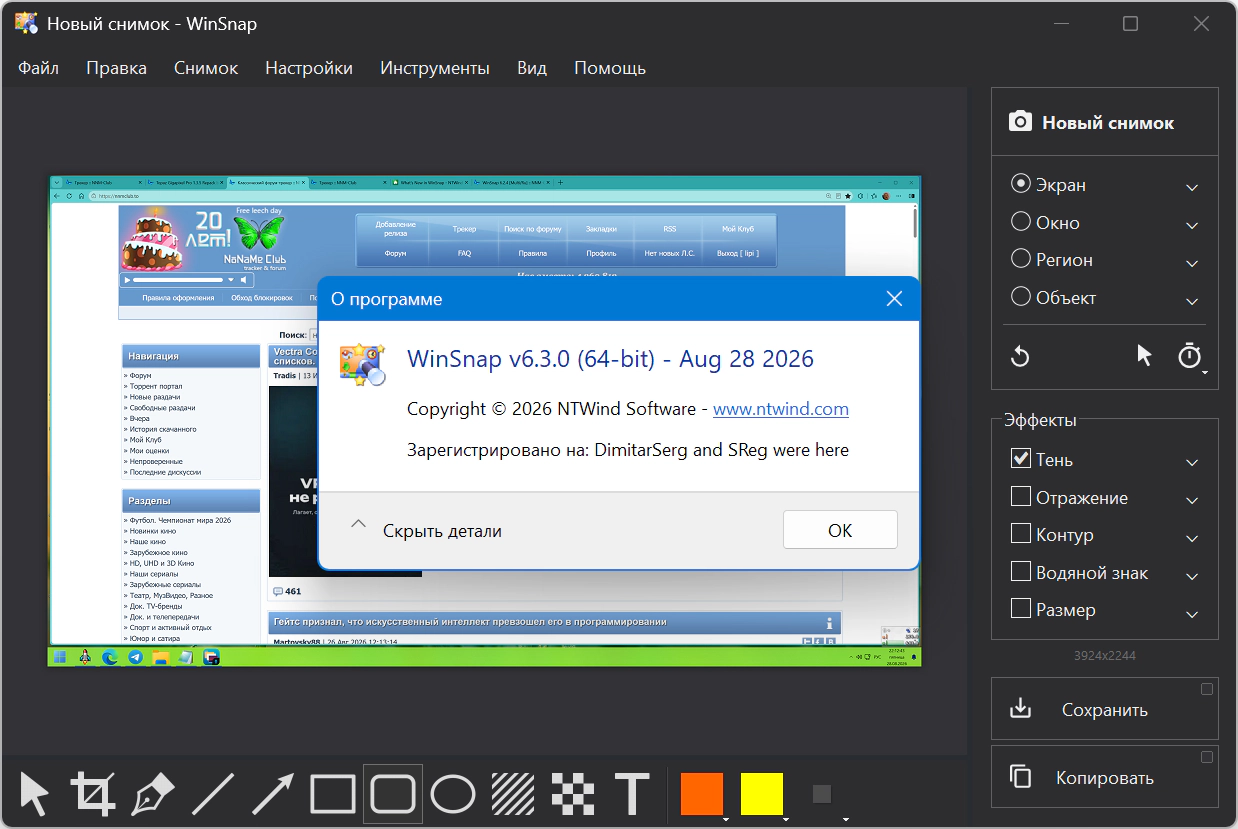The height and width of the screenshot is (829, 1238).
Task: Click the WinSnap logo in the About dialog
Action: (362, 365)
